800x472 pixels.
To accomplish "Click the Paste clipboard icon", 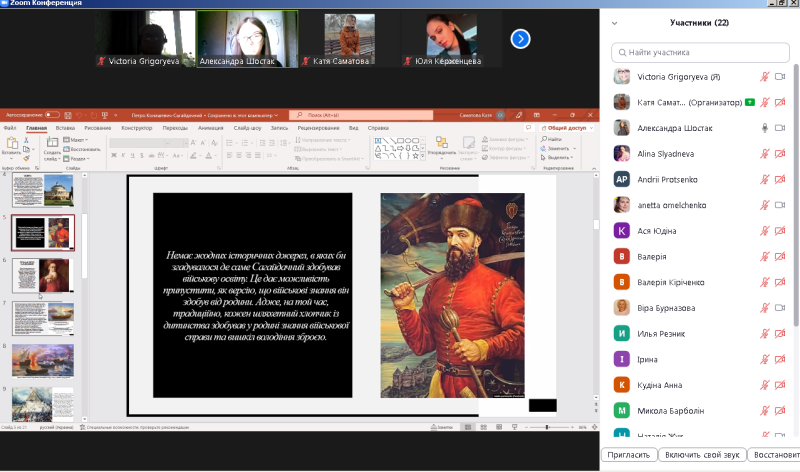I will (11, 143).
